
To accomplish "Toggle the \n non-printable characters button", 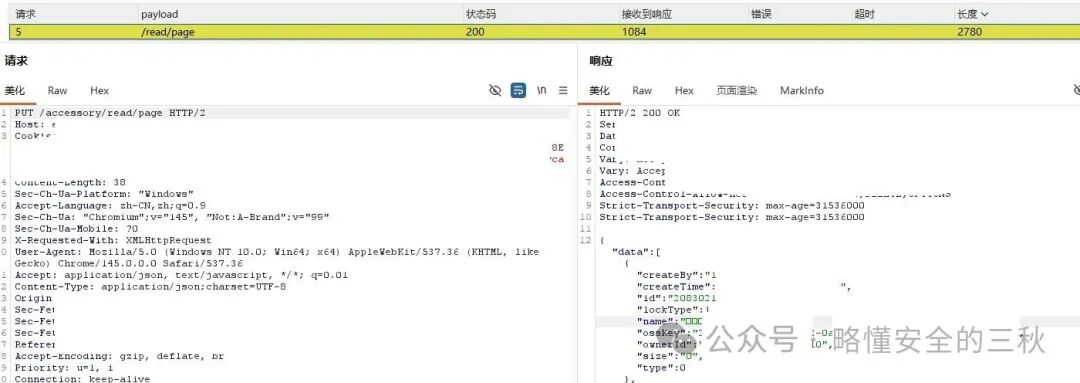I will point(542,90).
